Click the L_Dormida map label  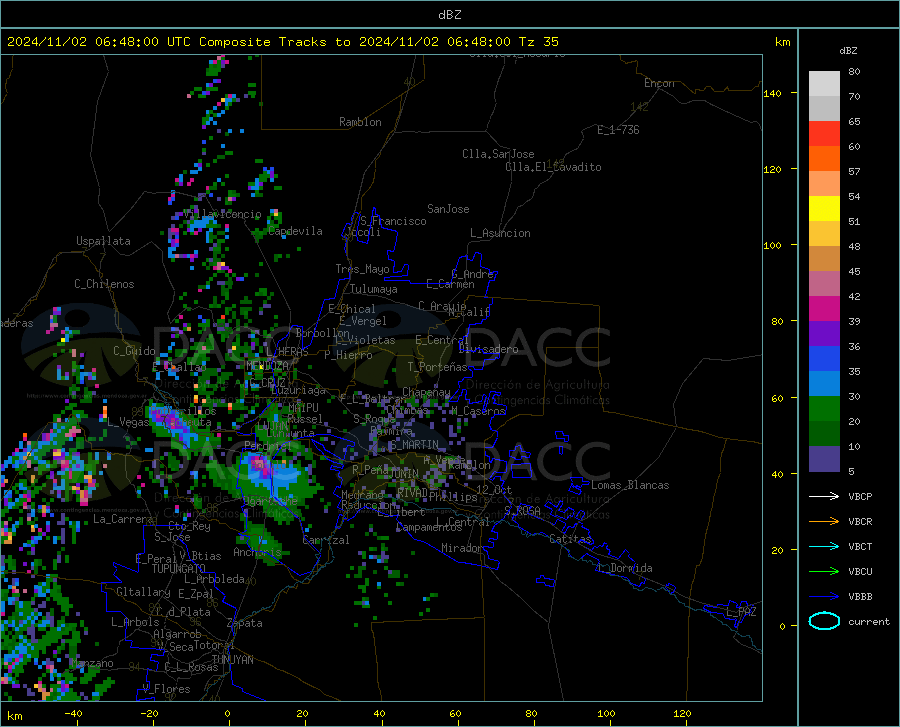pyautogui.click(x=624, y=568)
